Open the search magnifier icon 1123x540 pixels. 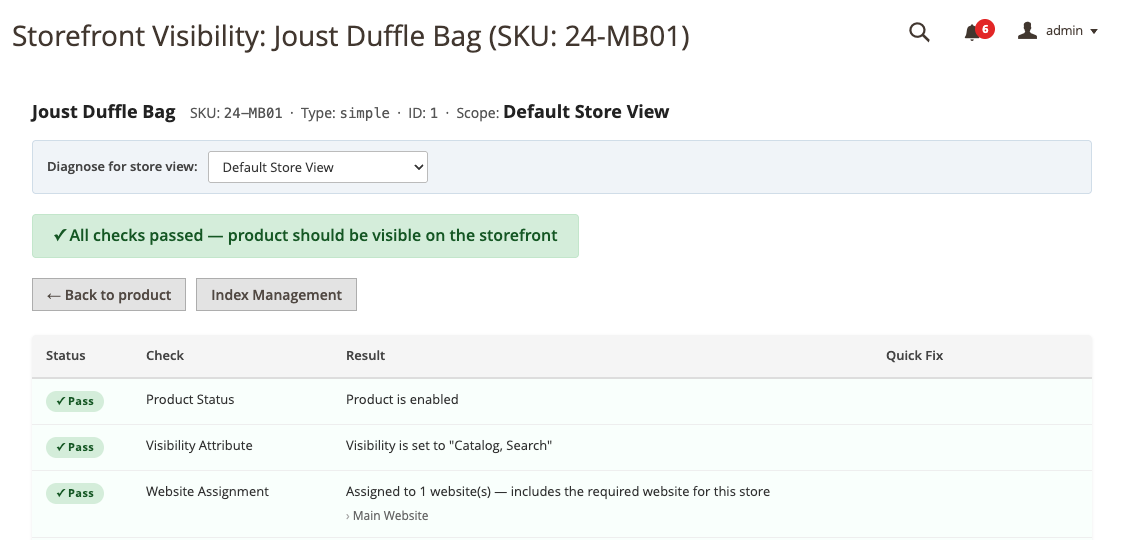919,32
